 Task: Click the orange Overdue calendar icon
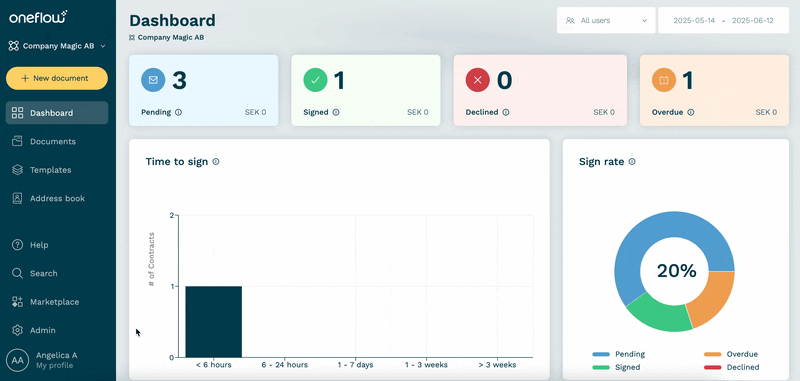click(664, 80)
